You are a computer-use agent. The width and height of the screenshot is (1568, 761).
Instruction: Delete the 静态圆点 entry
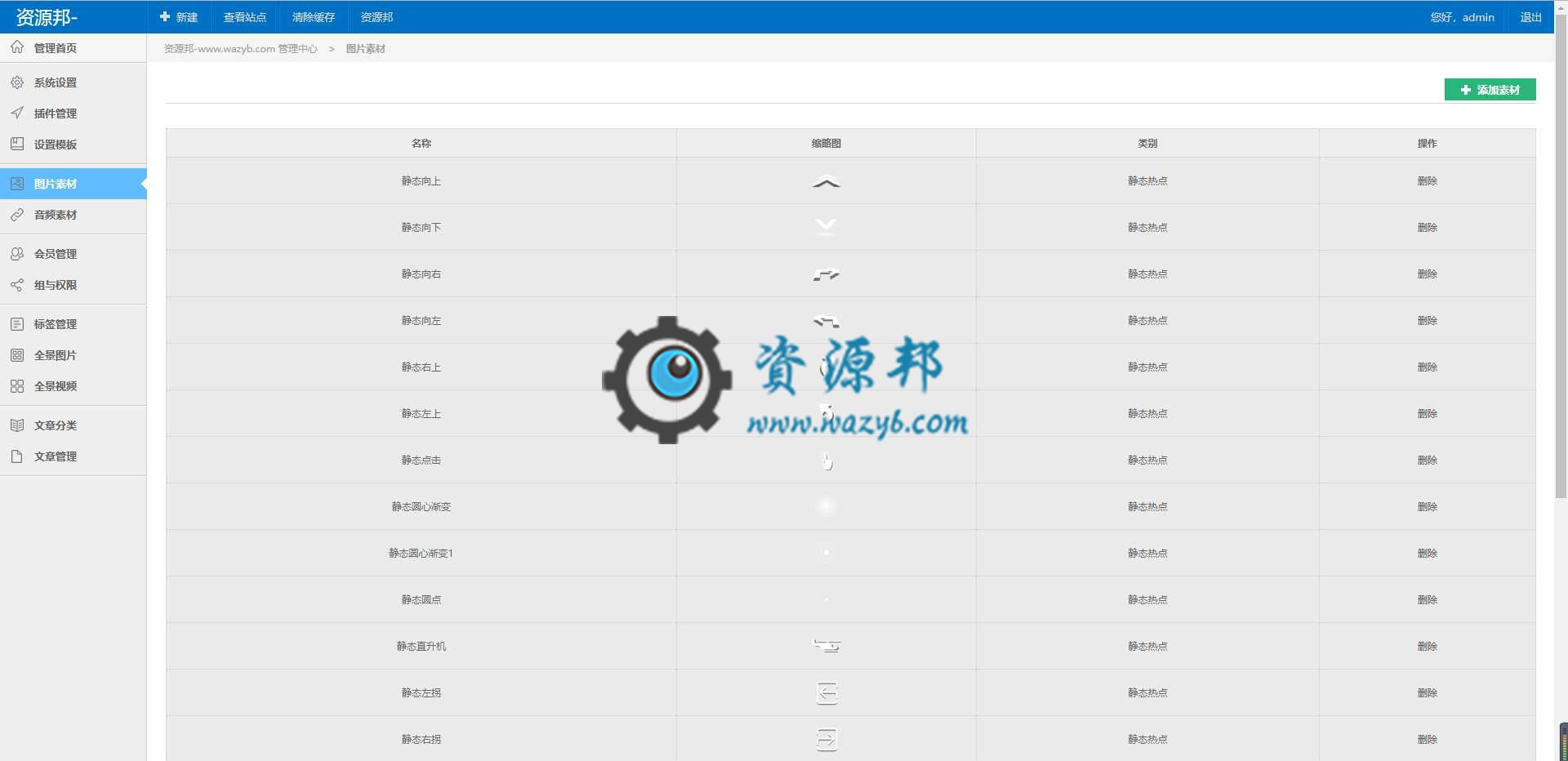[x=1427, y=600]
